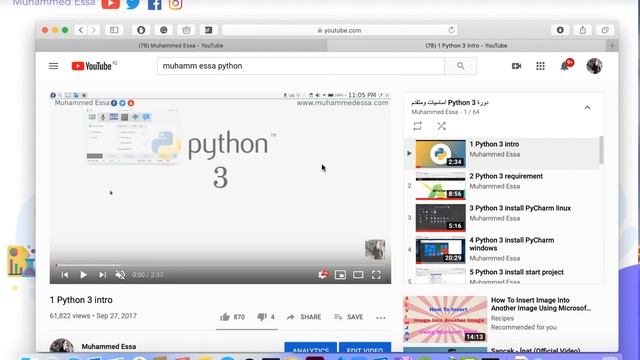Open Safari share button
The height and width of the screenshot is (360, 640).
[582, 30]
